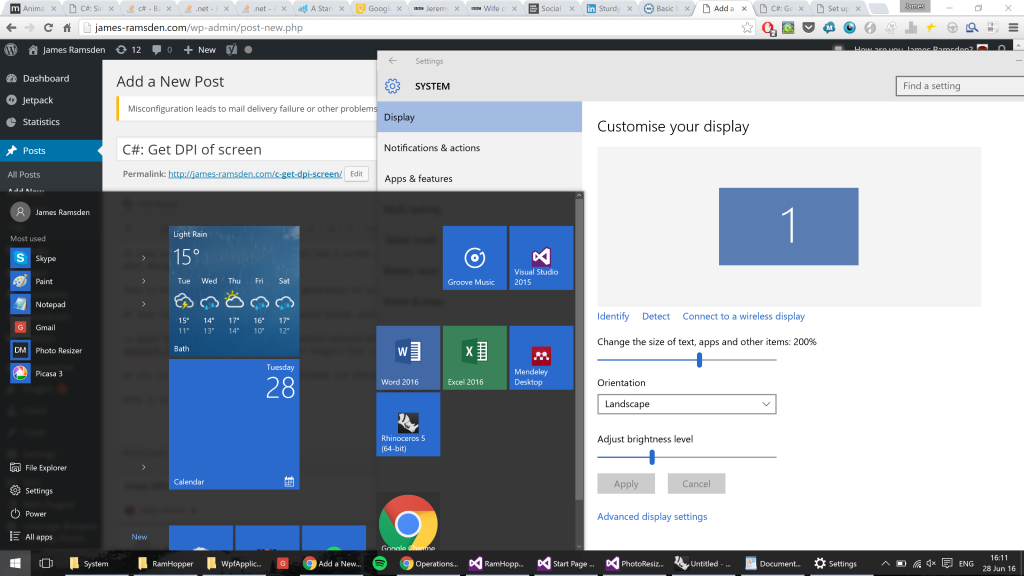This screenshot has height=576, width=1024.
Task: Launch the Excel 2016 tile
Action: (x=475, y=358)
